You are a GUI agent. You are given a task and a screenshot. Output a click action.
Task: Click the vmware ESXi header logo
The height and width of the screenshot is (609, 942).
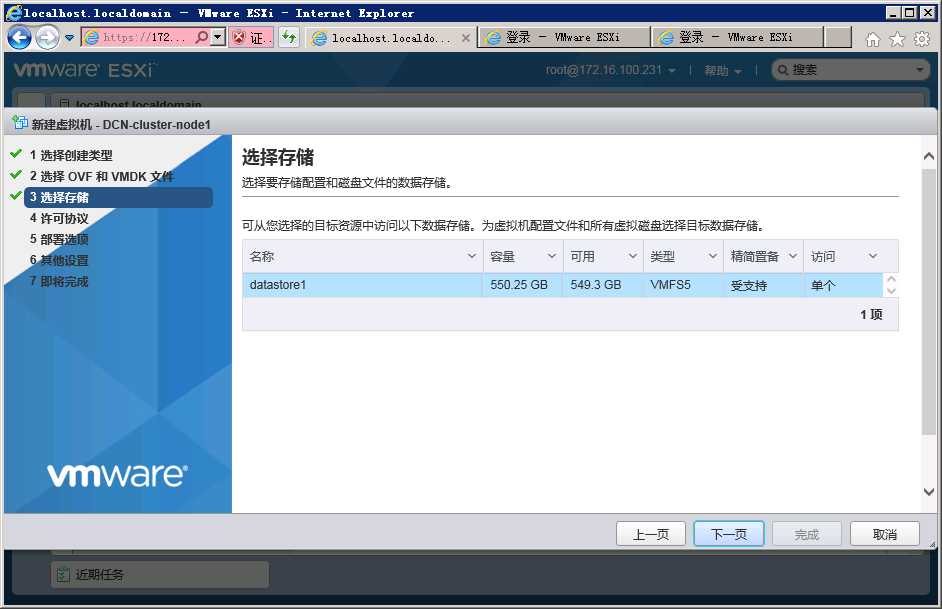(84, 70)
